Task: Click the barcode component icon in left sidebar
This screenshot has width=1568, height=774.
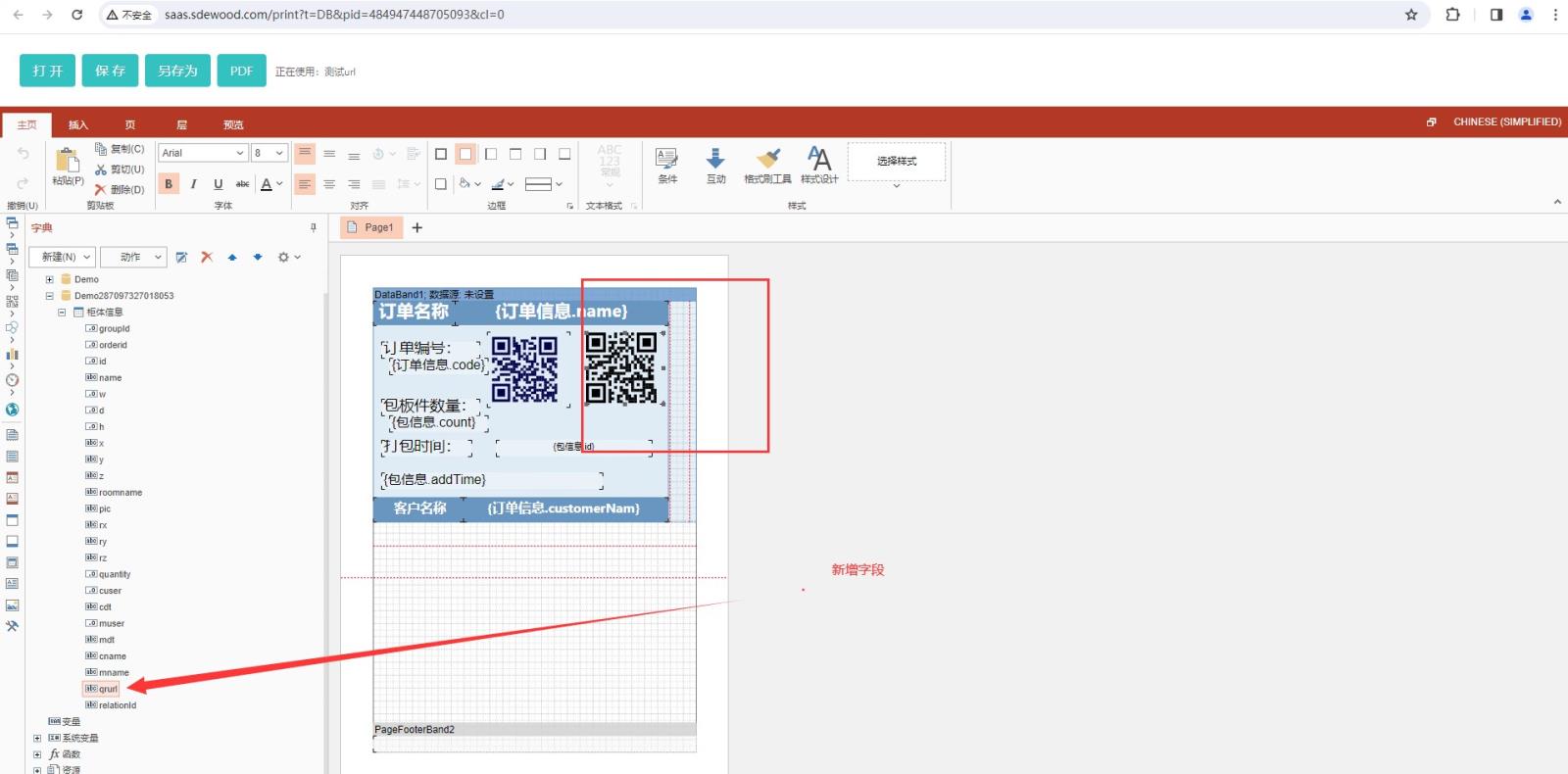Action: 12,302
